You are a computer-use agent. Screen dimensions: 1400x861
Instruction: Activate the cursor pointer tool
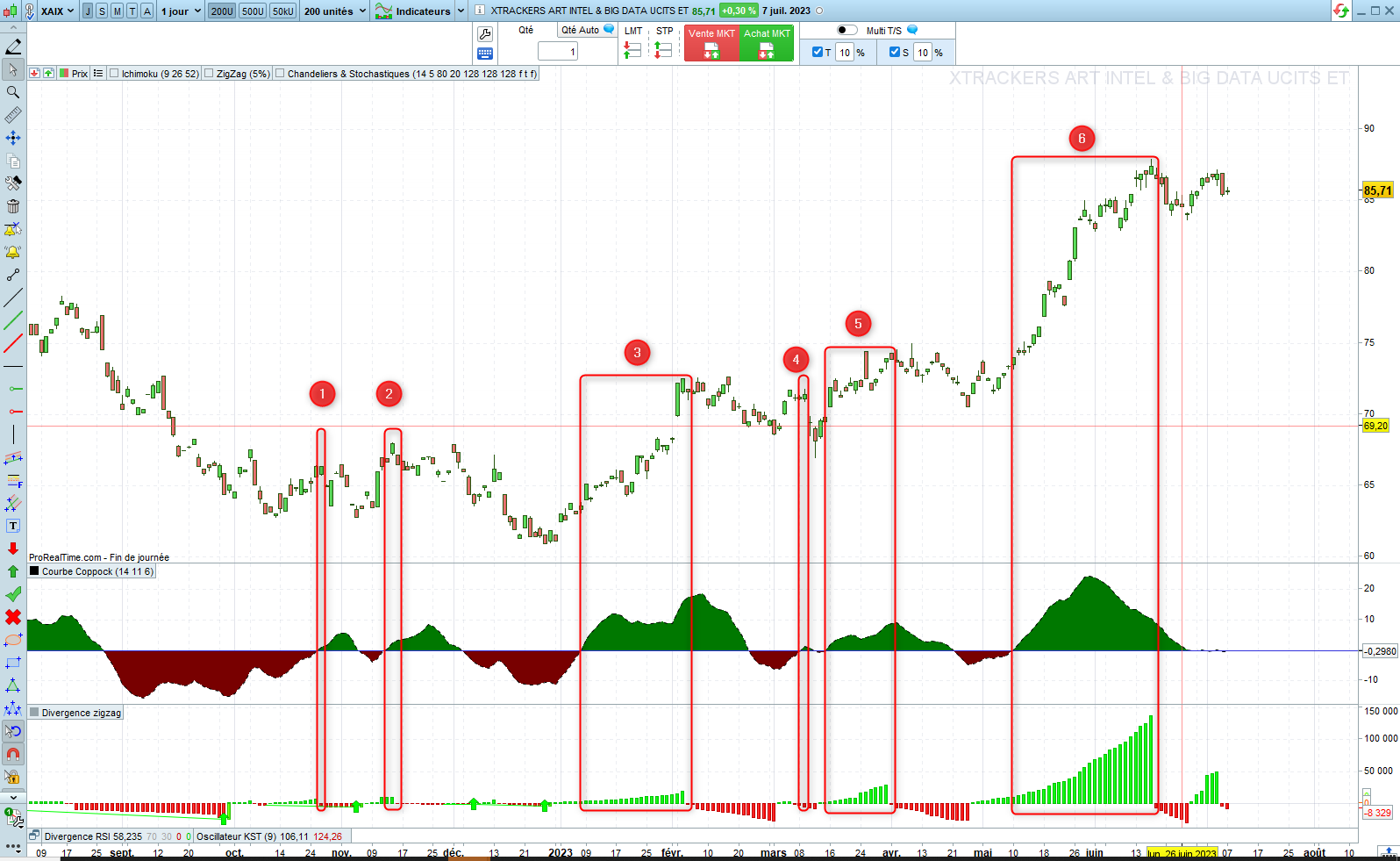coord(13,69)
